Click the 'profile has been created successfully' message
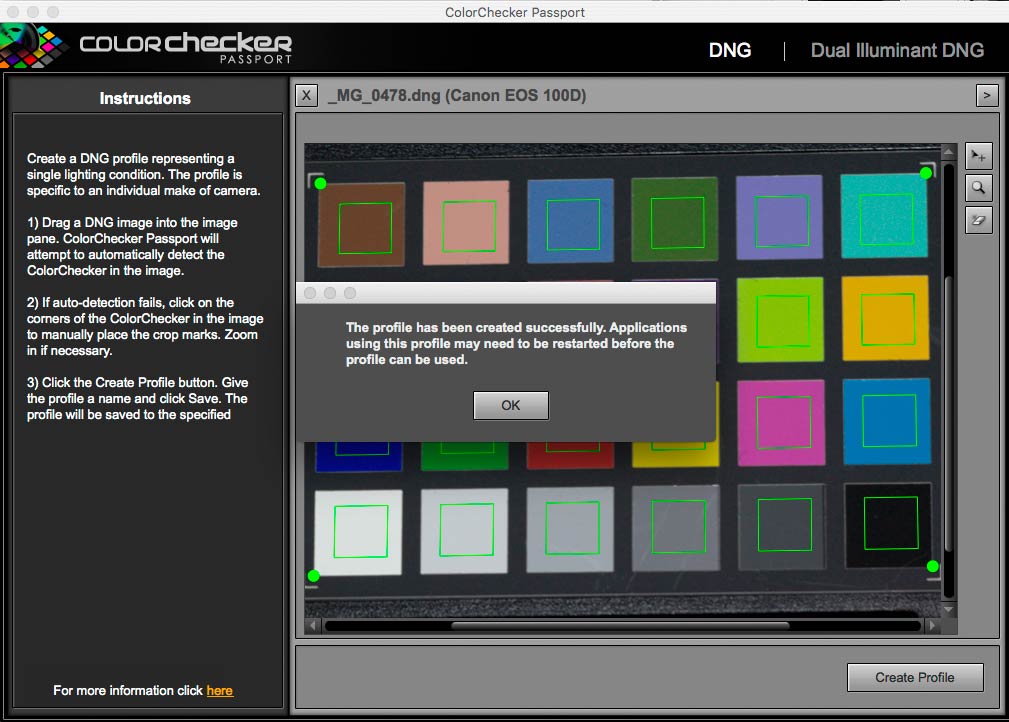Viewport: 1009px width, 722px height. 516,344
